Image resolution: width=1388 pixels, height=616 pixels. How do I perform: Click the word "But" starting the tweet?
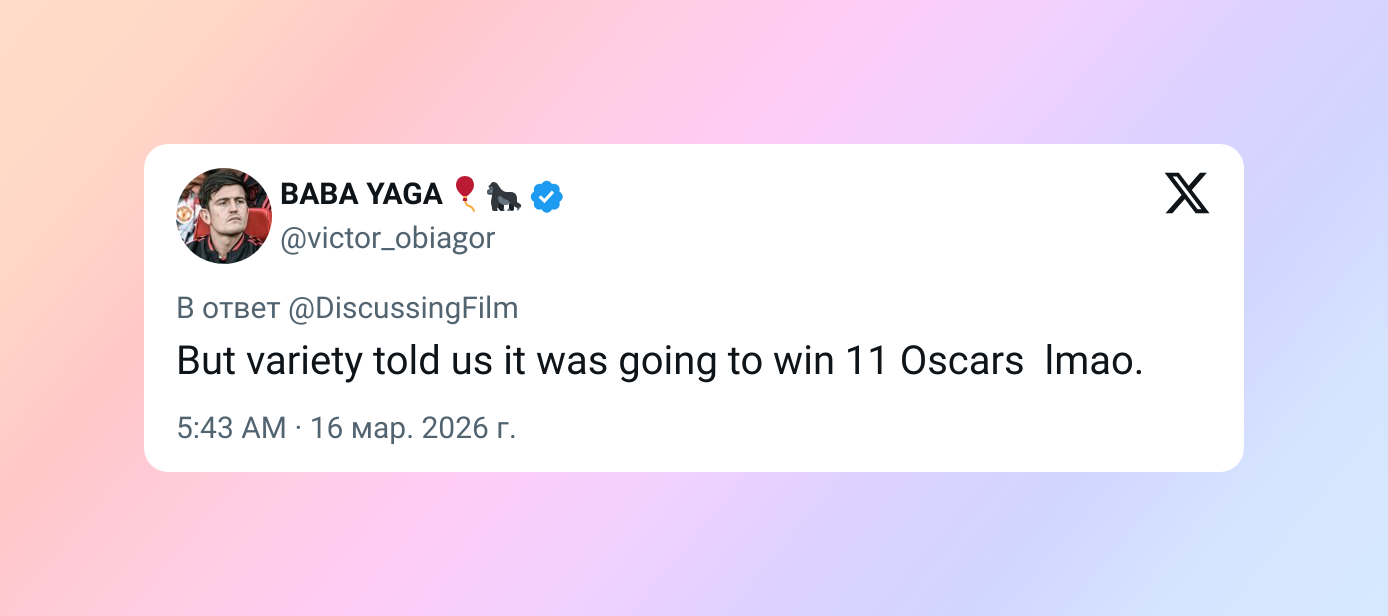207,361
